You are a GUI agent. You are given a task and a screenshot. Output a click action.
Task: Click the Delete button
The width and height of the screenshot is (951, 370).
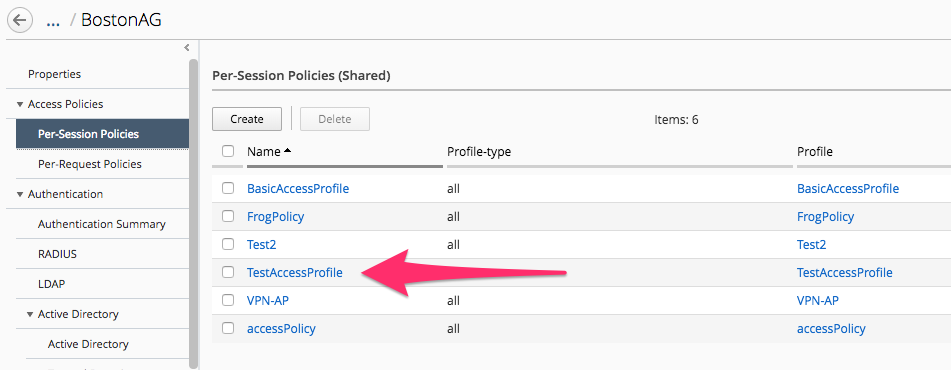click(x=335, y=119)
